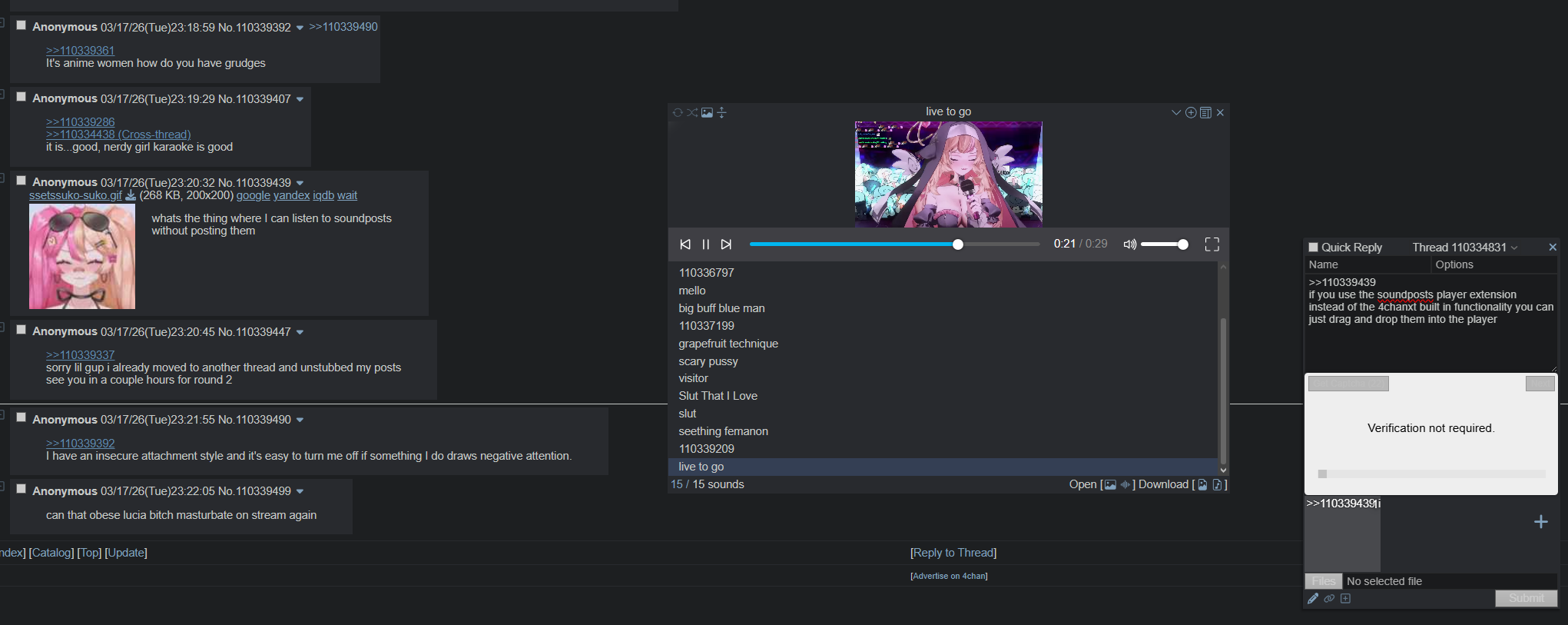
Task: Tick checkbox for post No.110339439
Action: pos(22,181)
